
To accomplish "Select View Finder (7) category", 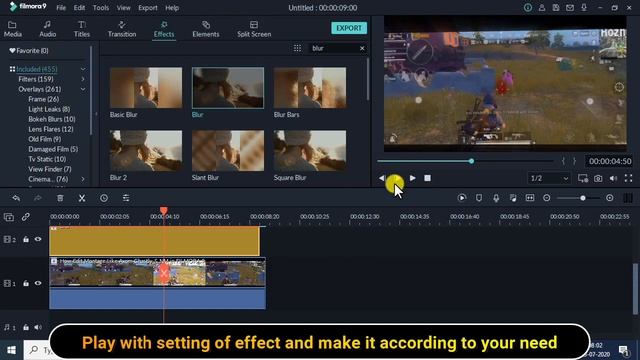I will [49, 169].
